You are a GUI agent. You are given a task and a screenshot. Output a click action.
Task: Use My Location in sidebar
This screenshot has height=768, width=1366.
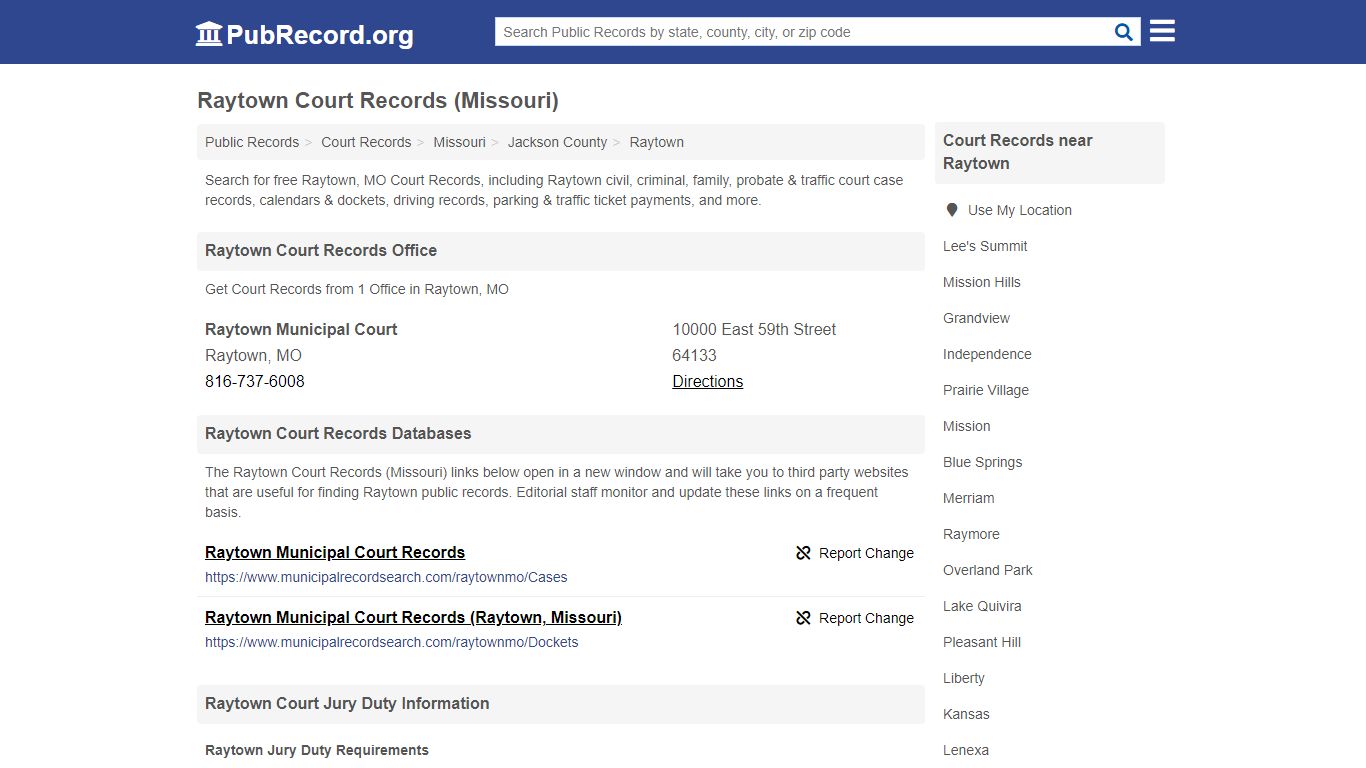point(1019,210)
